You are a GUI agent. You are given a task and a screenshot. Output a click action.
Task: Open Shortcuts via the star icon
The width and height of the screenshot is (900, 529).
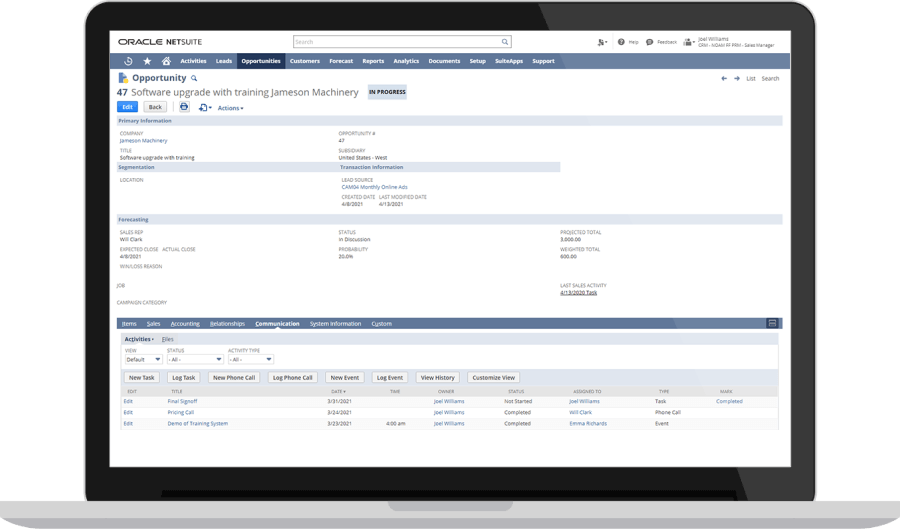(148, 61)
